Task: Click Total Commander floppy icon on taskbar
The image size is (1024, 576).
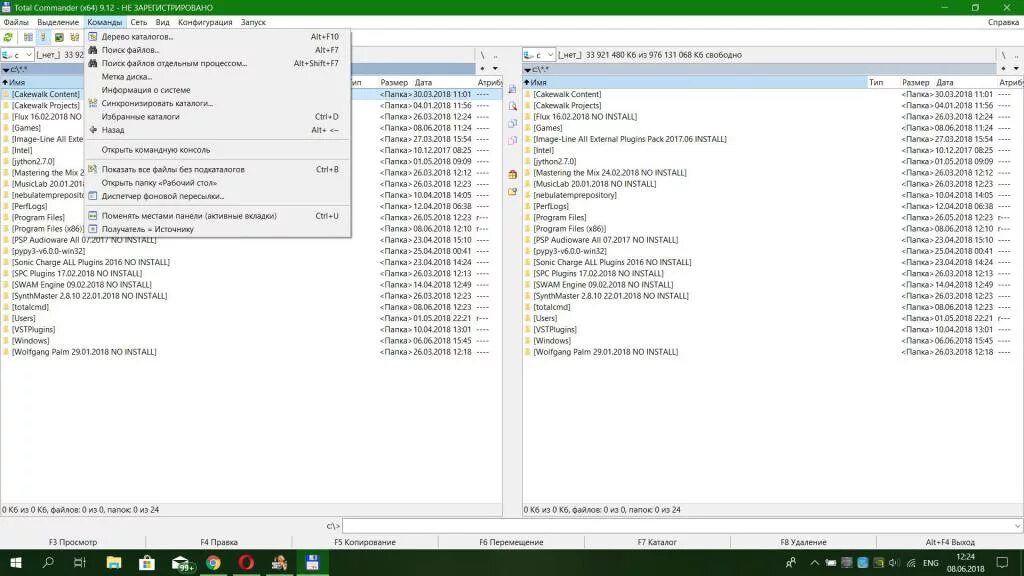Action: click(x=312, y=562)
